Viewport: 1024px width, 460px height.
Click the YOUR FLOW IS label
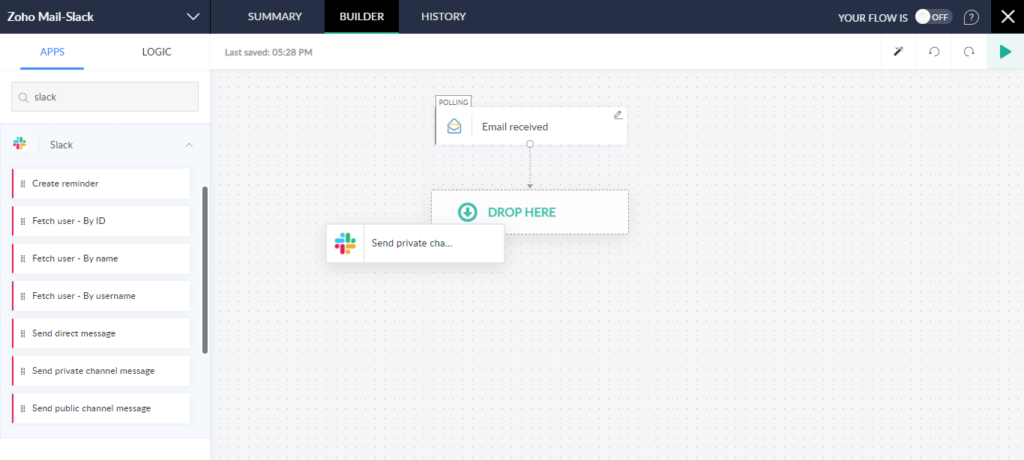coord(872,18)
